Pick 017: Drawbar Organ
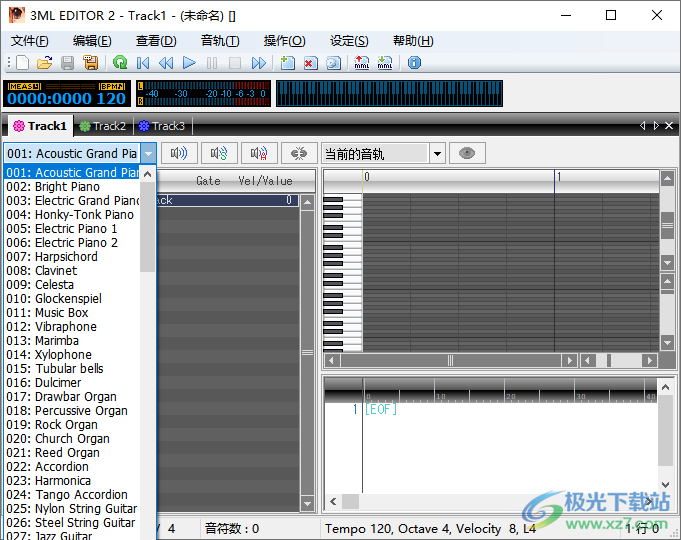Image resolution: width=681 pixels, height=540 pixels. [72, 397]
